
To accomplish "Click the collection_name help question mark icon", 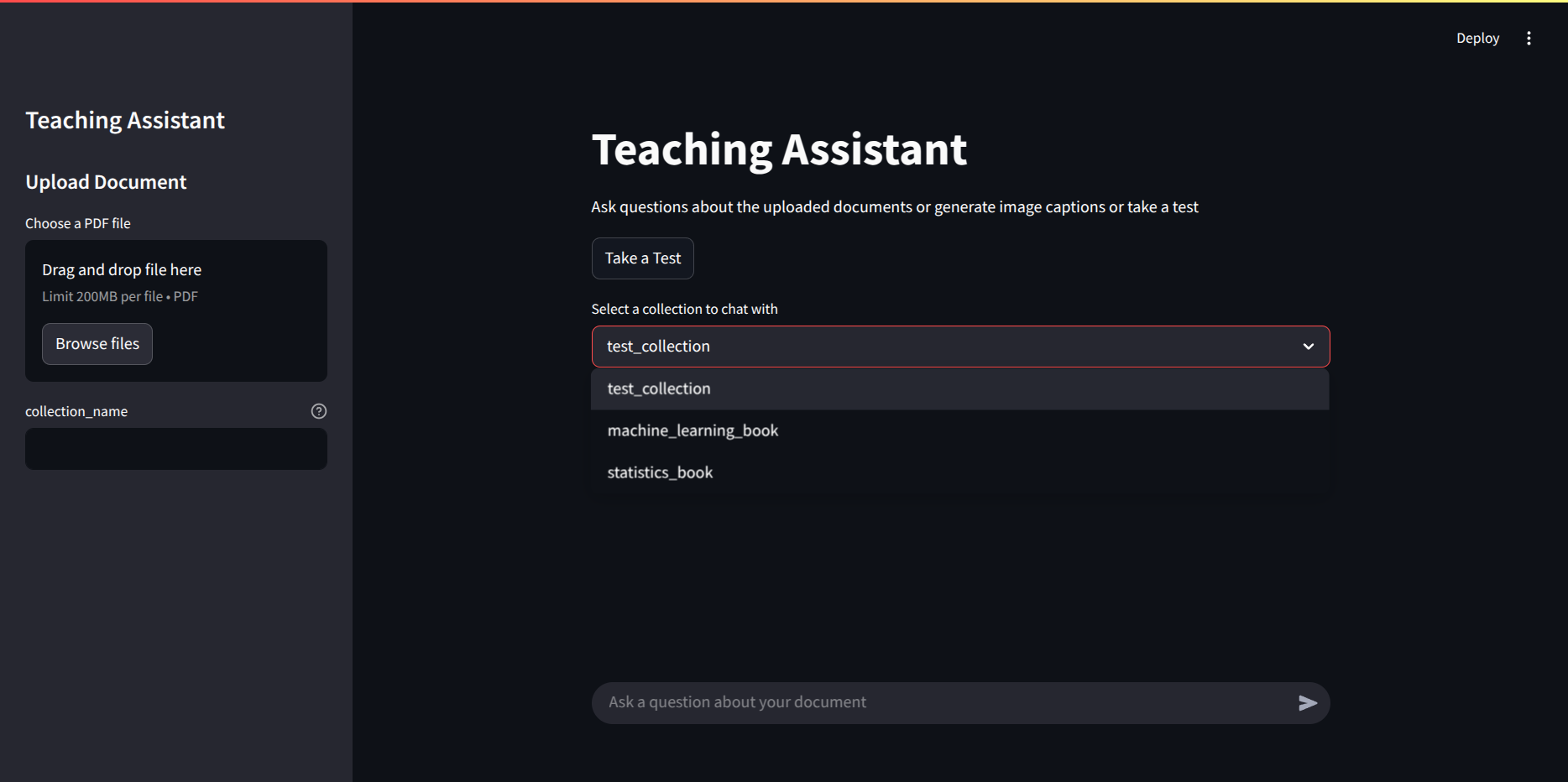I will [x=319, y=411].
